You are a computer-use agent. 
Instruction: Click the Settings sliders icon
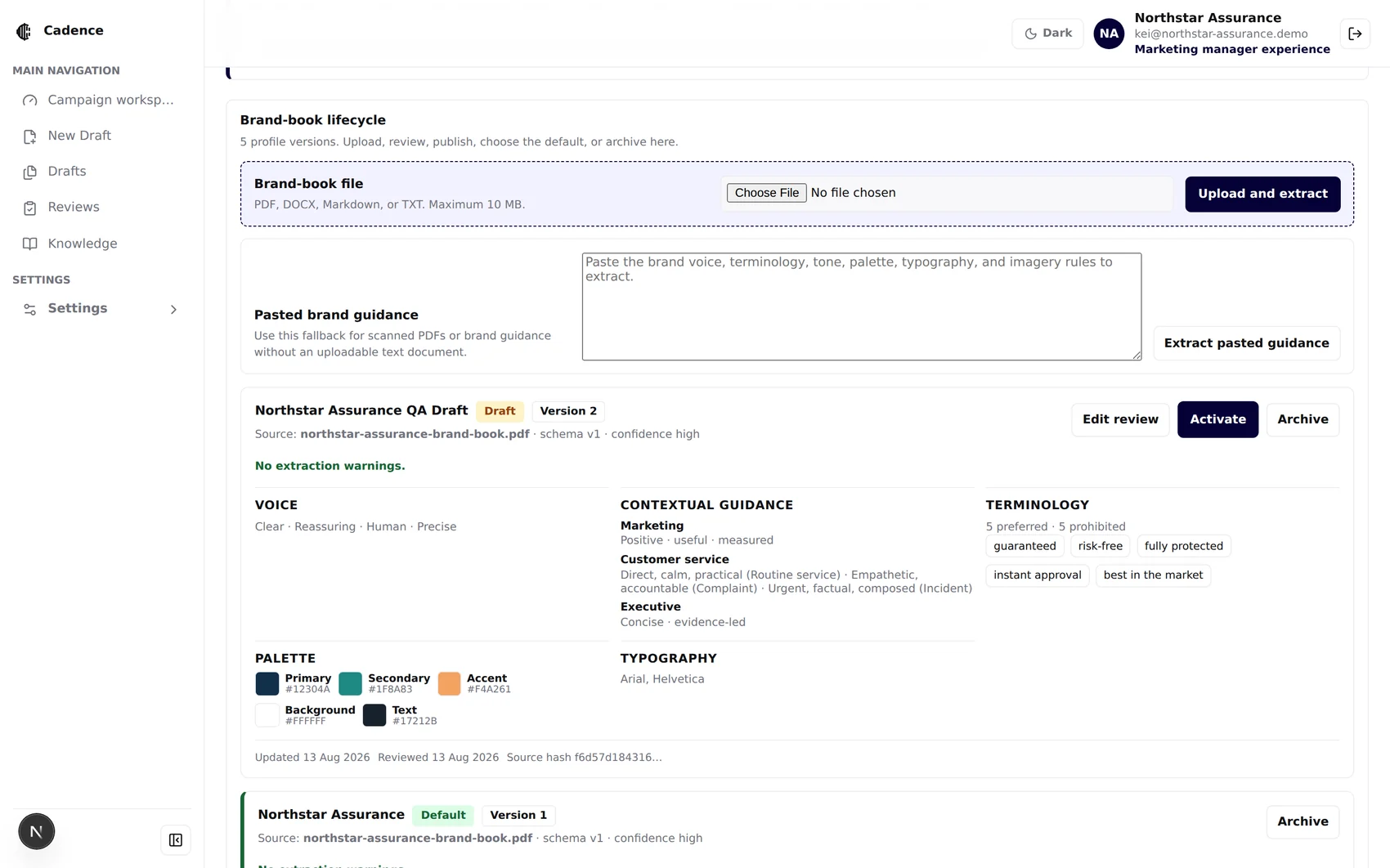click(x=30, y=309)
